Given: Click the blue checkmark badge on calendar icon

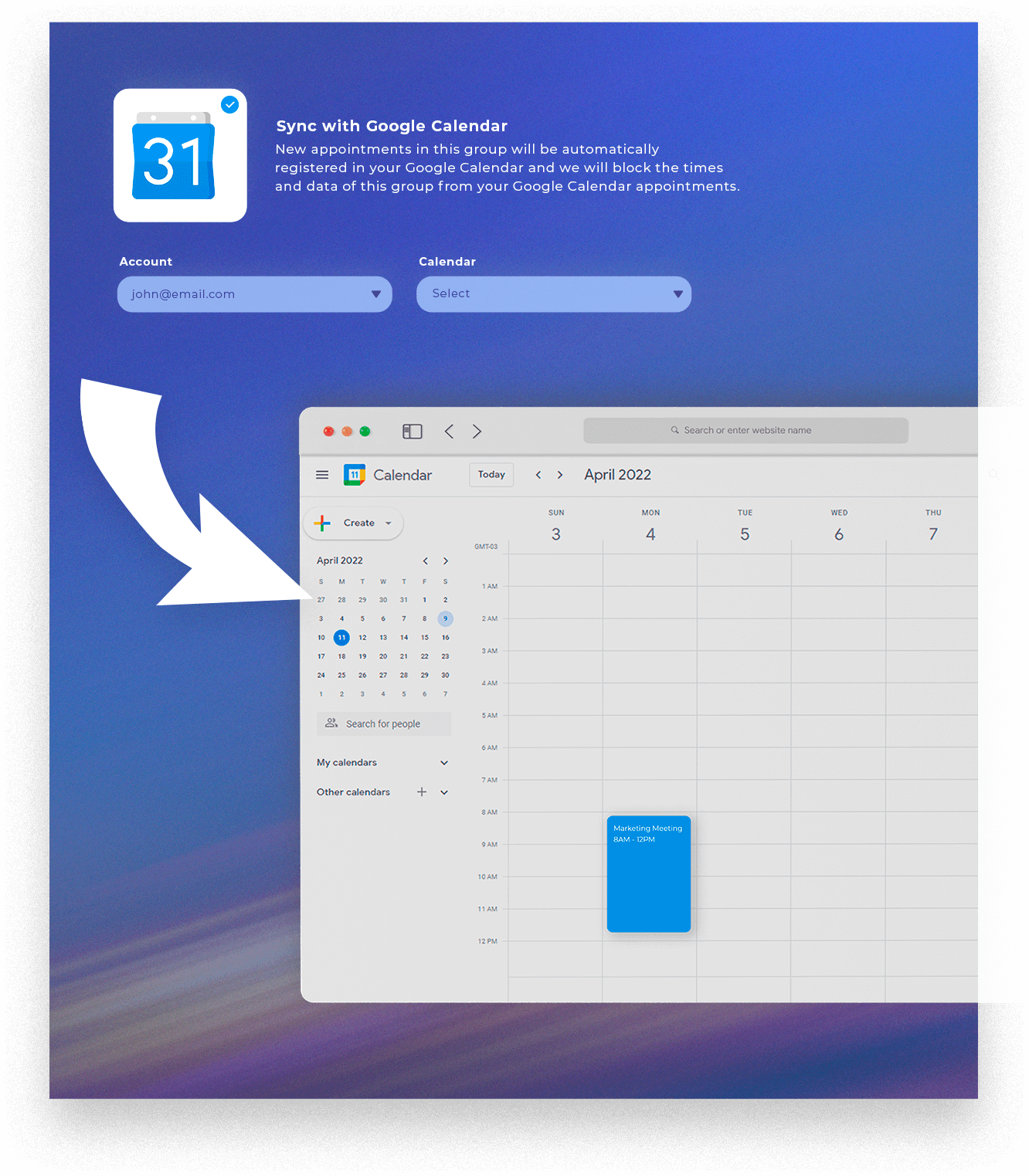Looking at the screenshot, I should coord(229,105).
